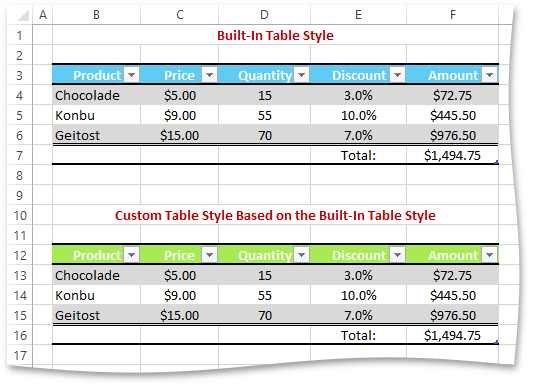Select '$445.50' amount cell in row 5

point(452,115)
